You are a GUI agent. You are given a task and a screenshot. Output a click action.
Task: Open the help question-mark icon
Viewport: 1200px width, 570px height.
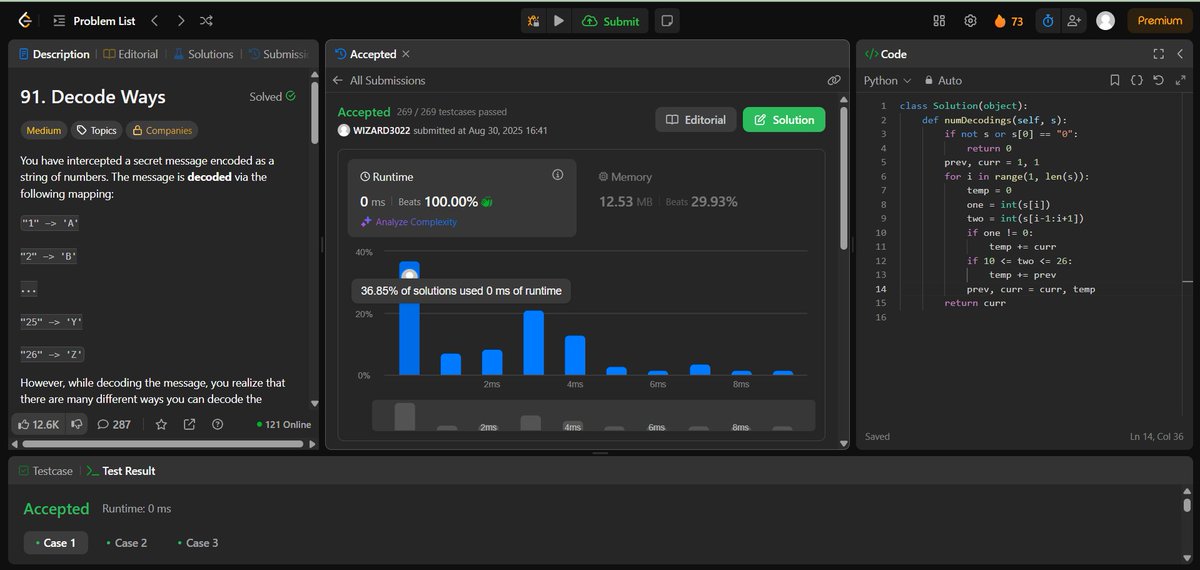tap(217, 424)
